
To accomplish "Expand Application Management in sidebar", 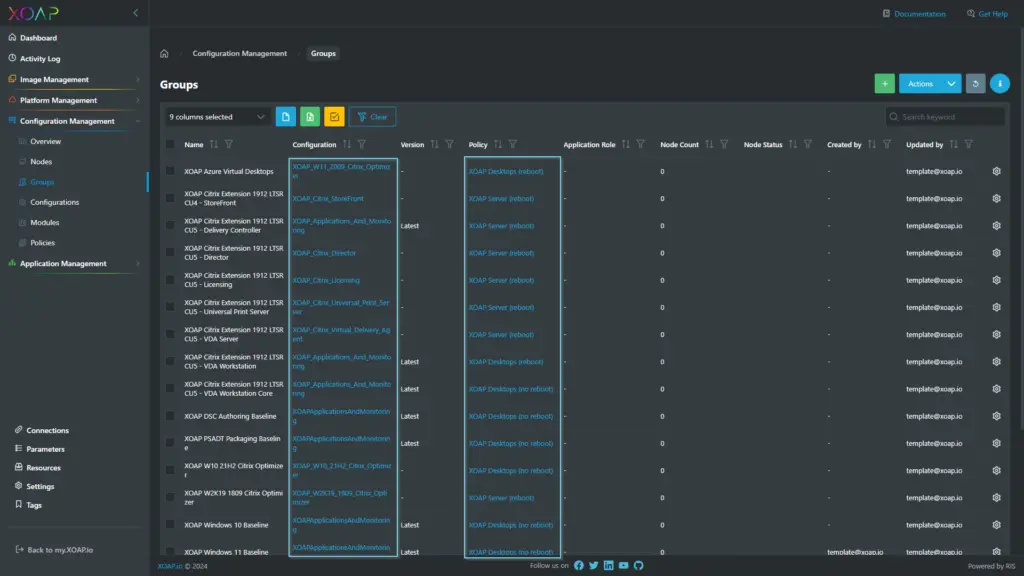I will (x=74, y=264).
